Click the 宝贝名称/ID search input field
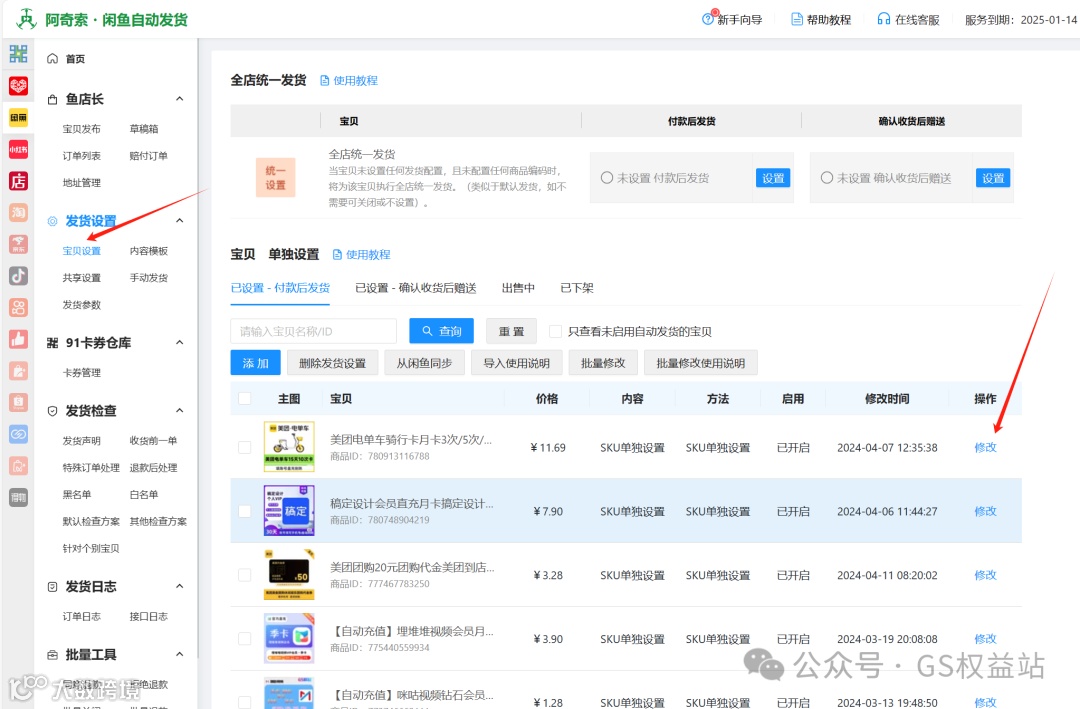Viewport: 1080px width, 709px height. (313, 331)
